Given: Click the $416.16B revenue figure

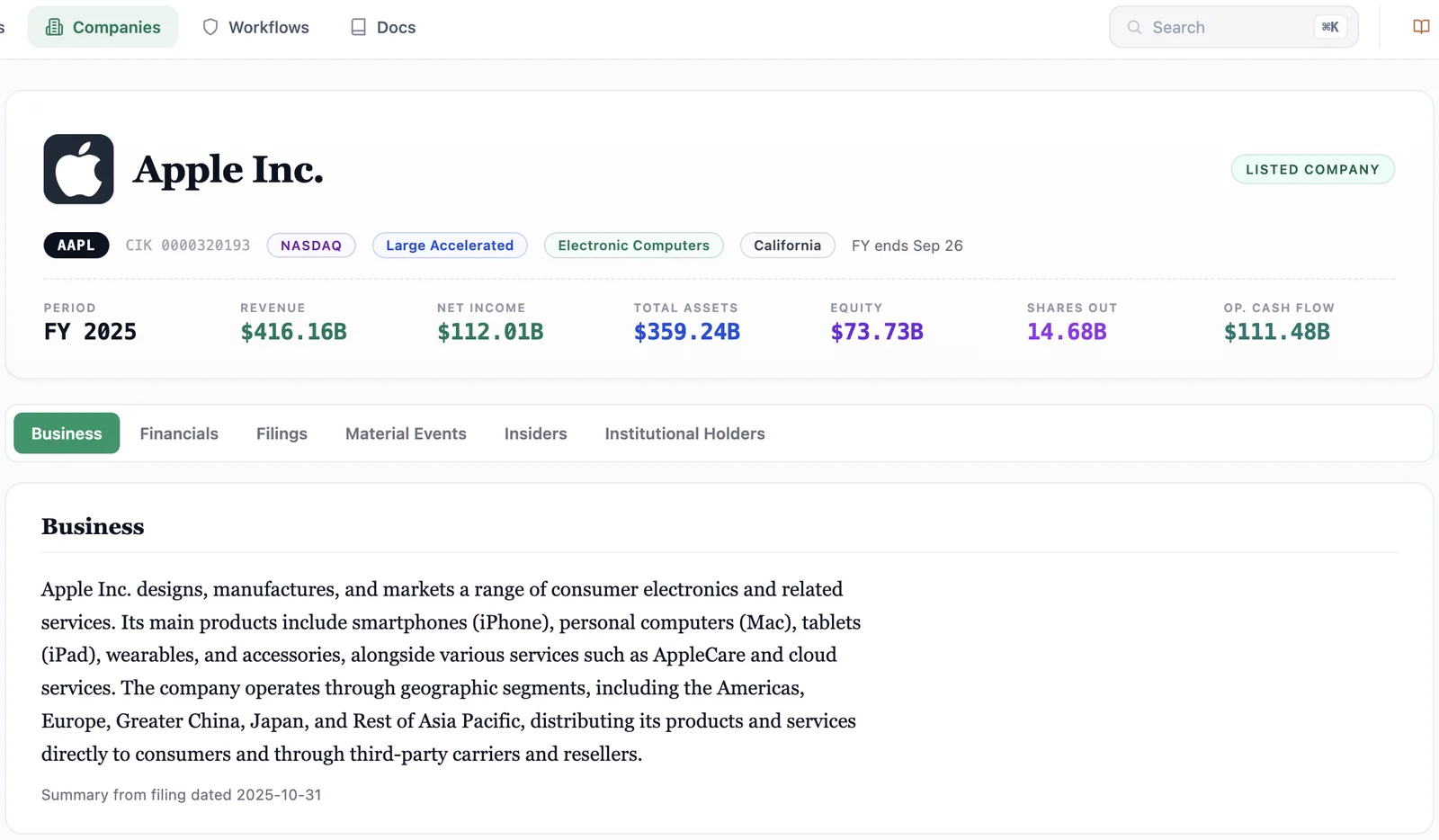Looking at the screenshot, I should click(293, 332).
